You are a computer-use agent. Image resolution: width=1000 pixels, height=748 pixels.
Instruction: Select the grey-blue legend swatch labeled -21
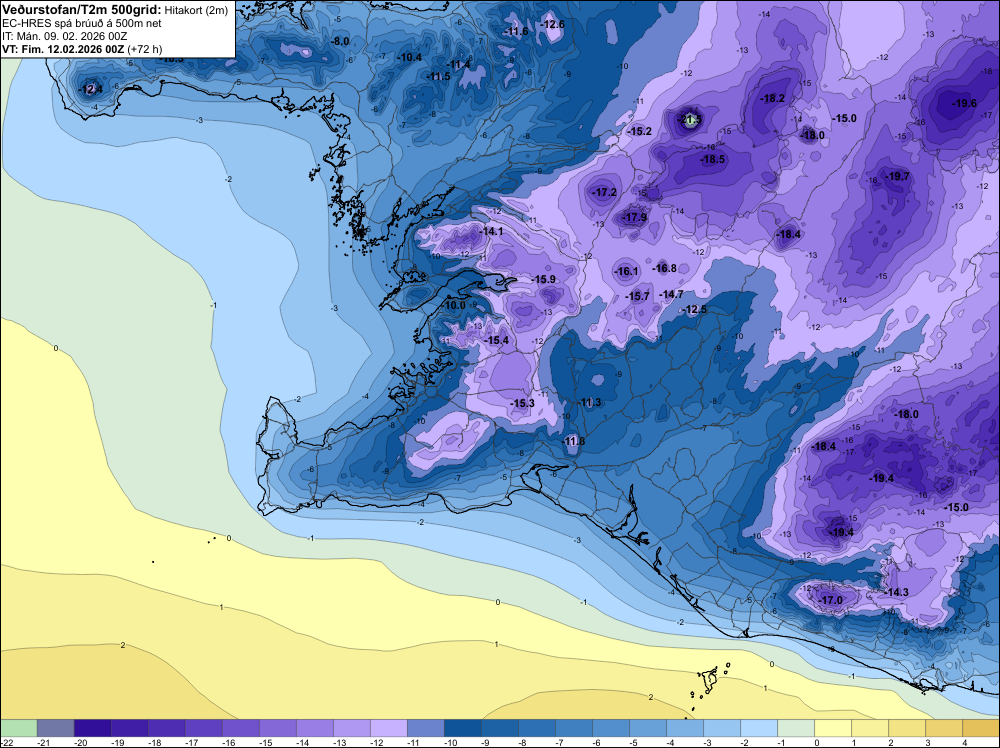tap(55, 728)
